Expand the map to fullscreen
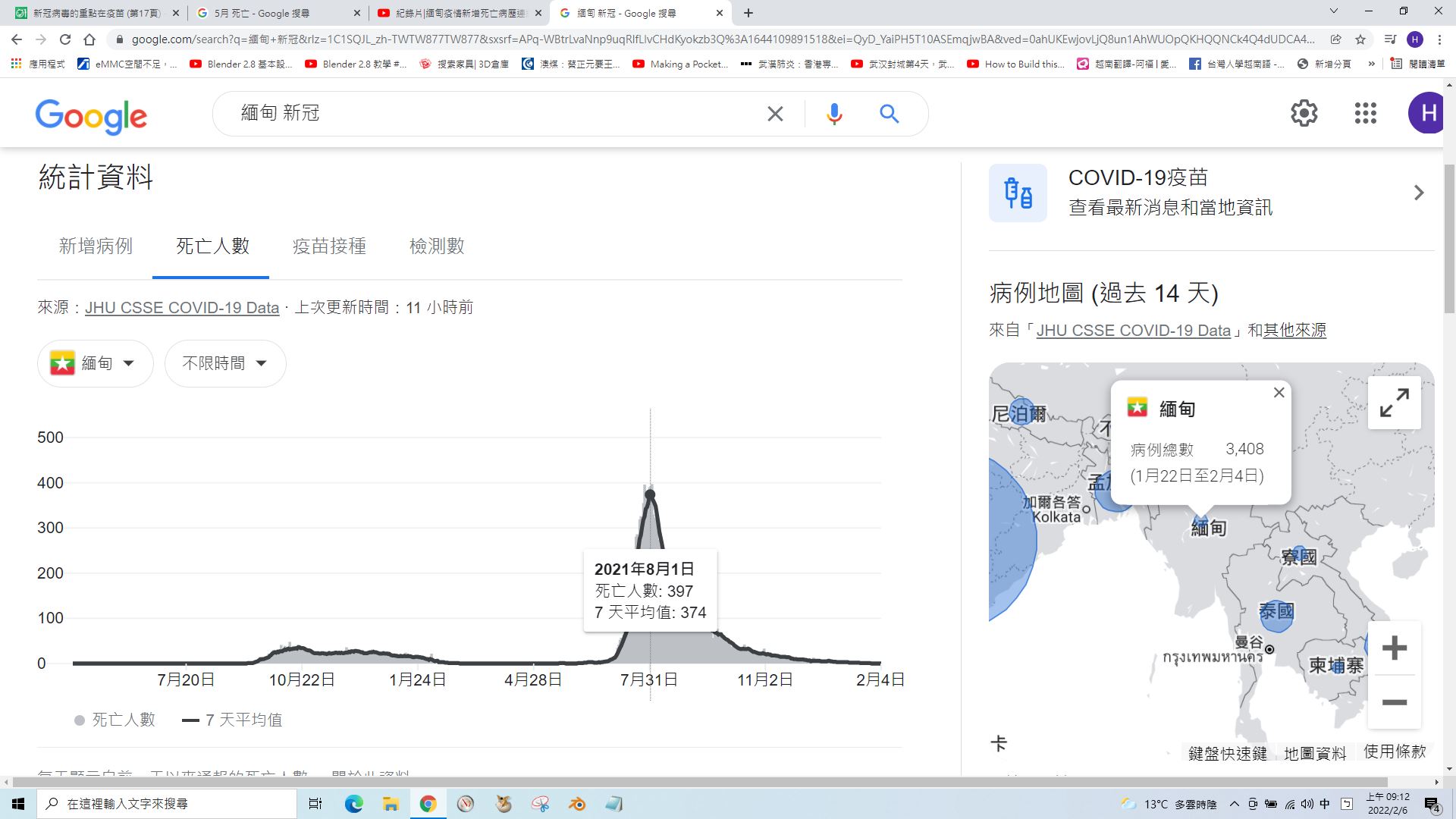 (1393, 403)
